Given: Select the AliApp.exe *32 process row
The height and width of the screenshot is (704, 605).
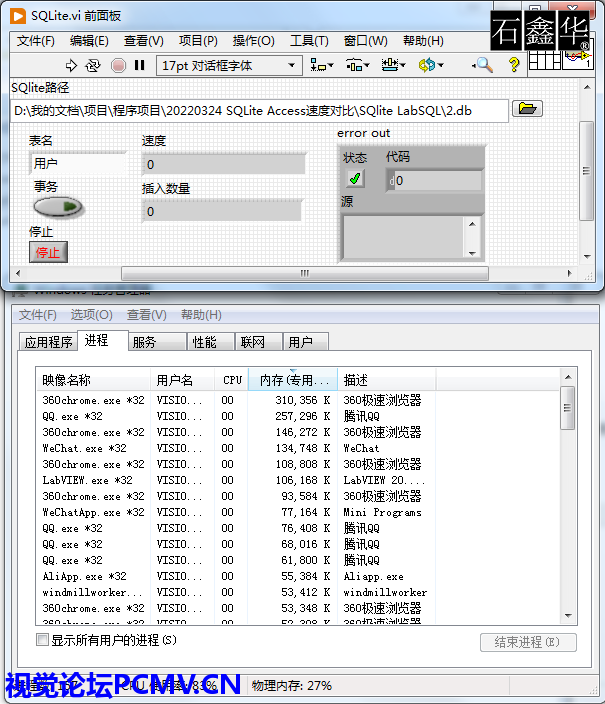Looking at the screenshot, I should pyautogui.click(x=298, y=576).
